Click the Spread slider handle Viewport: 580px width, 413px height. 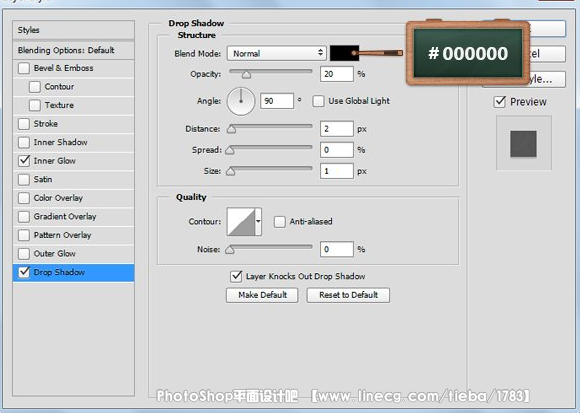[x=230, y=150]
